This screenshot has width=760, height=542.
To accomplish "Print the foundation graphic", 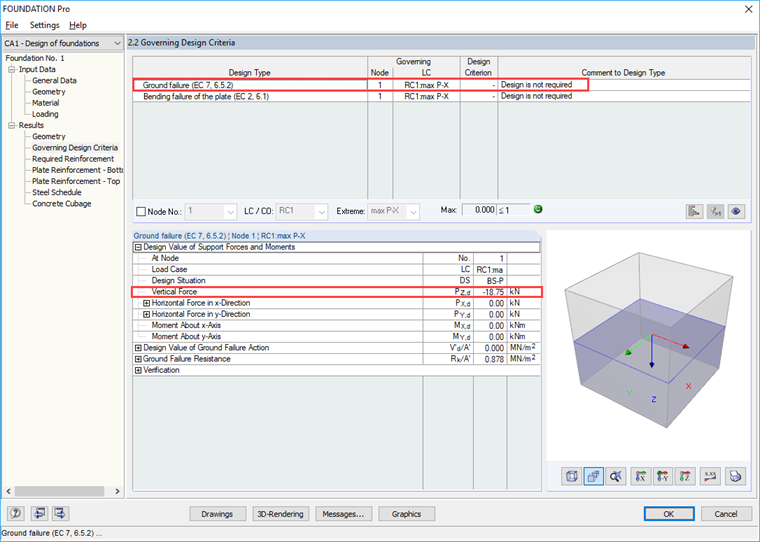I will (735, 477).
